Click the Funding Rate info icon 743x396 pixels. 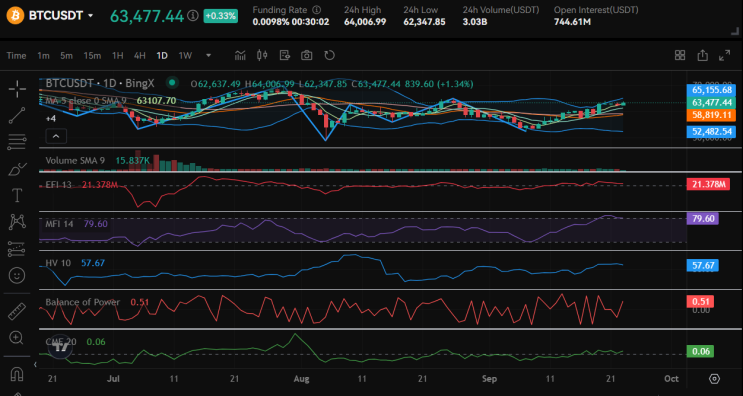[317, 9]
